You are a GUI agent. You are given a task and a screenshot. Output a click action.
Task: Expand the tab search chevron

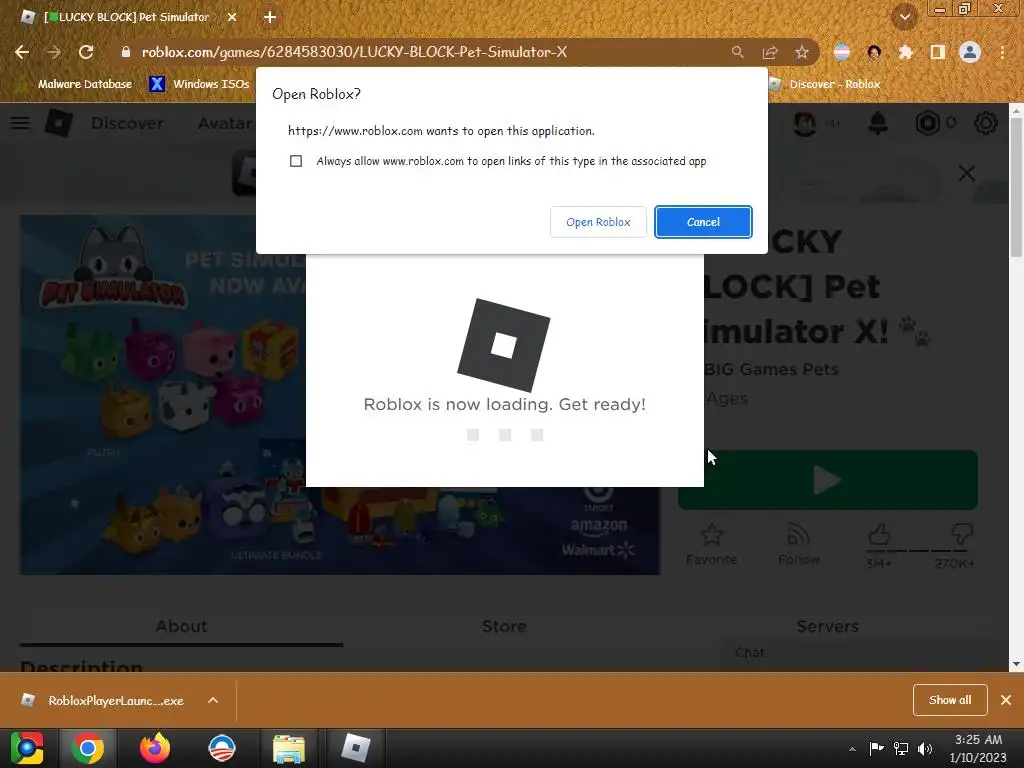905,17
